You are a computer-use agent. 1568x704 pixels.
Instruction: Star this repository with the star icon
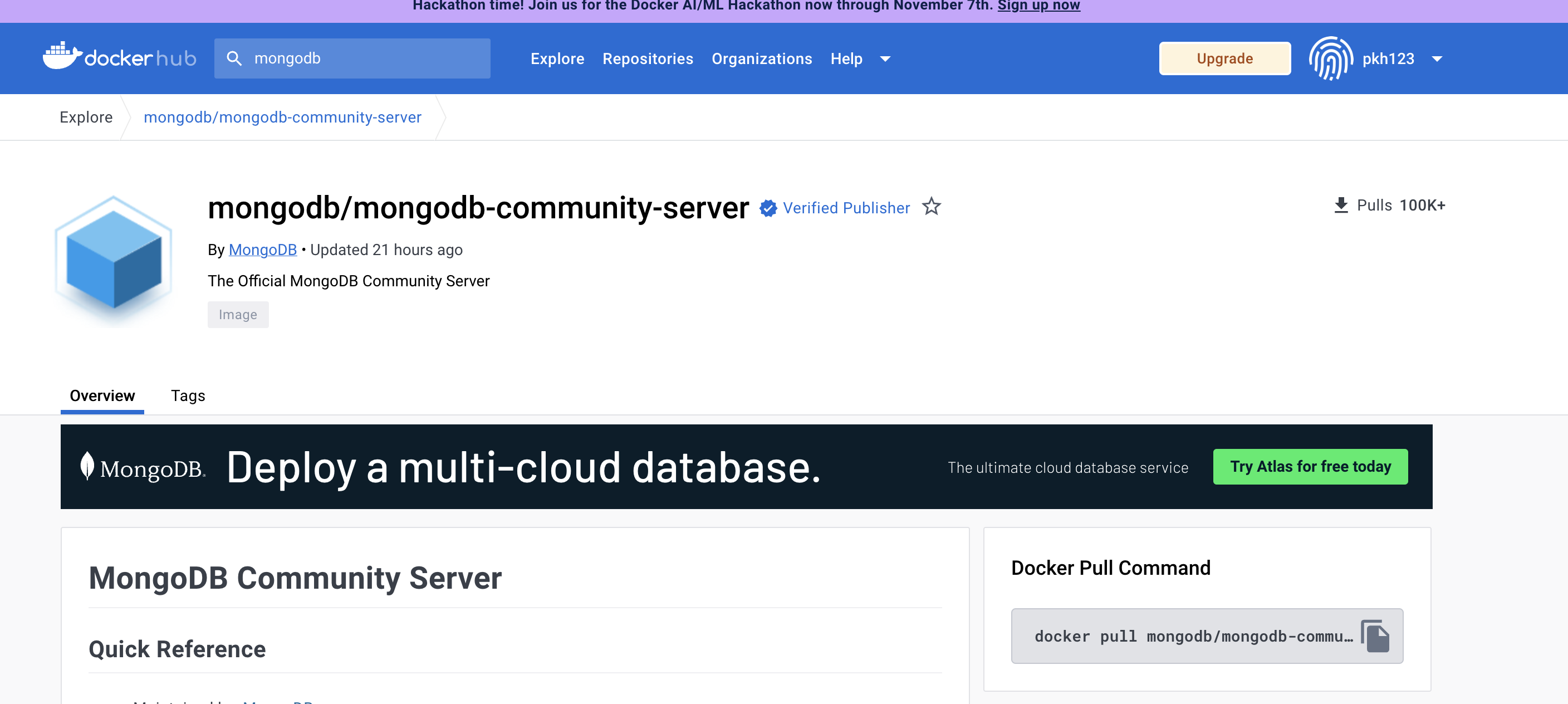(x=932, y=207)
